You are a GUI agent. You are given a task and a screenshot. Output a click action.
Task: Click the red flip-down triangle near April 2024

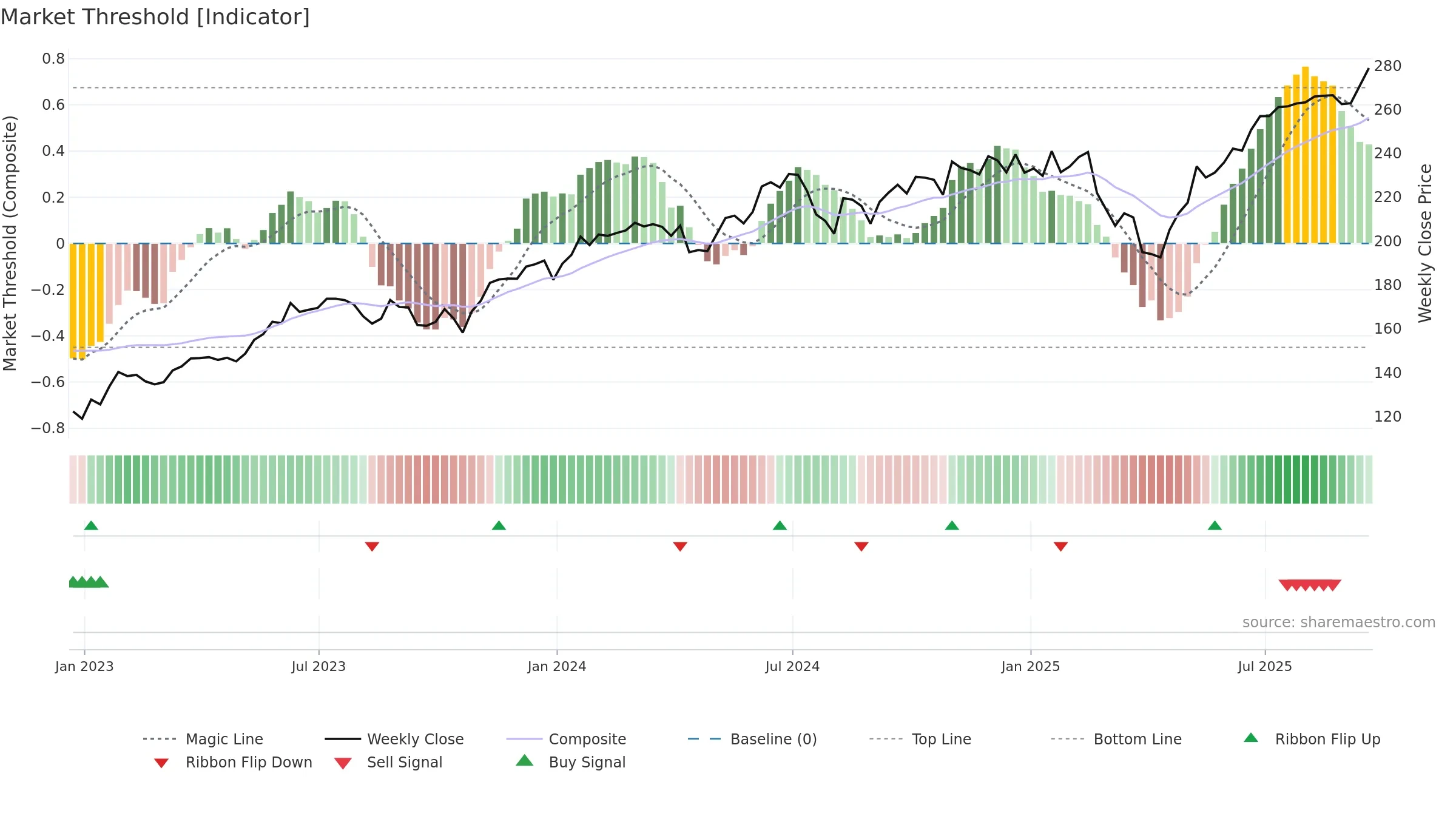680,547
